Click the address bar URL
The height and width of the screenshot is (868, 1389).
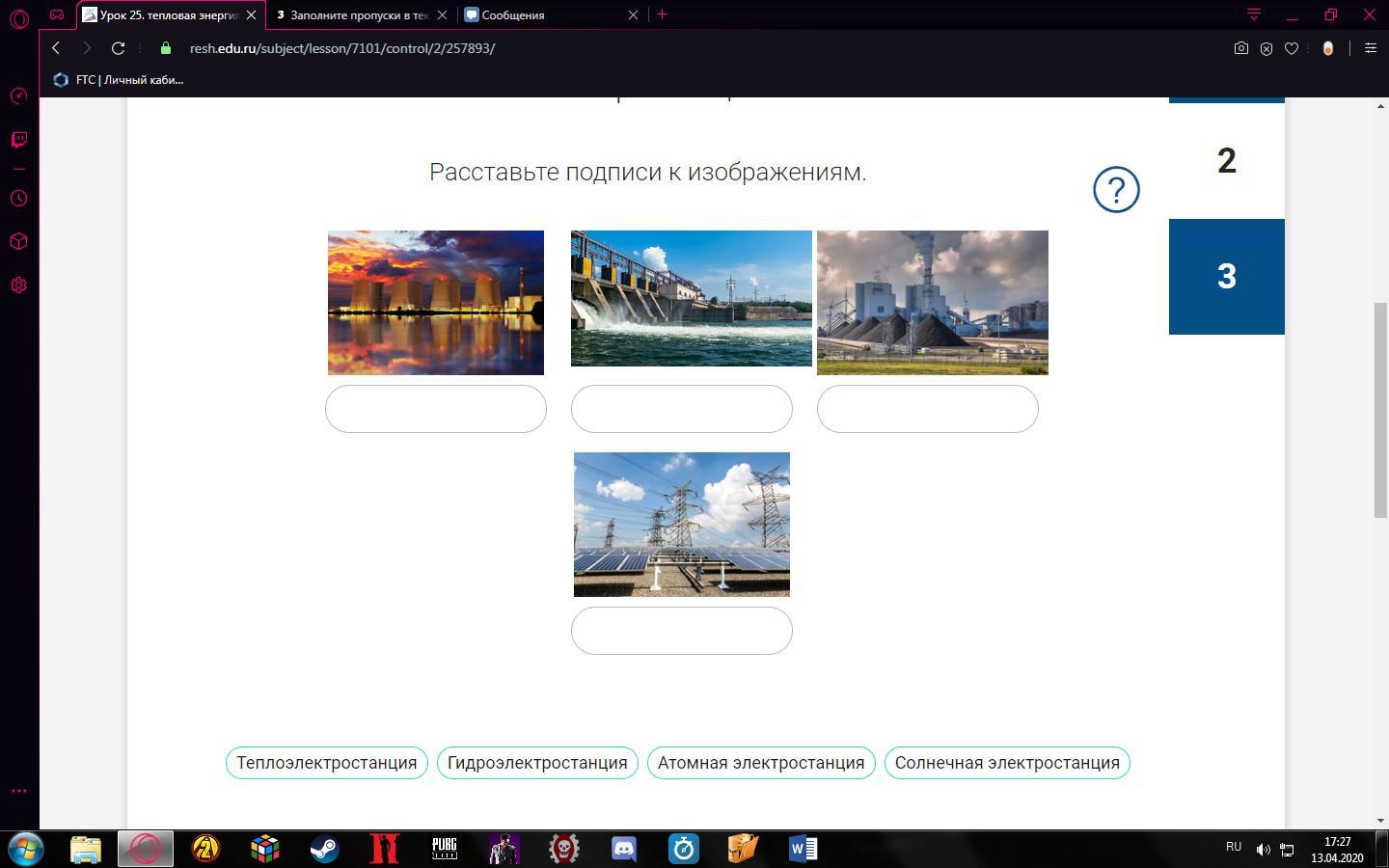pos(342,48)
